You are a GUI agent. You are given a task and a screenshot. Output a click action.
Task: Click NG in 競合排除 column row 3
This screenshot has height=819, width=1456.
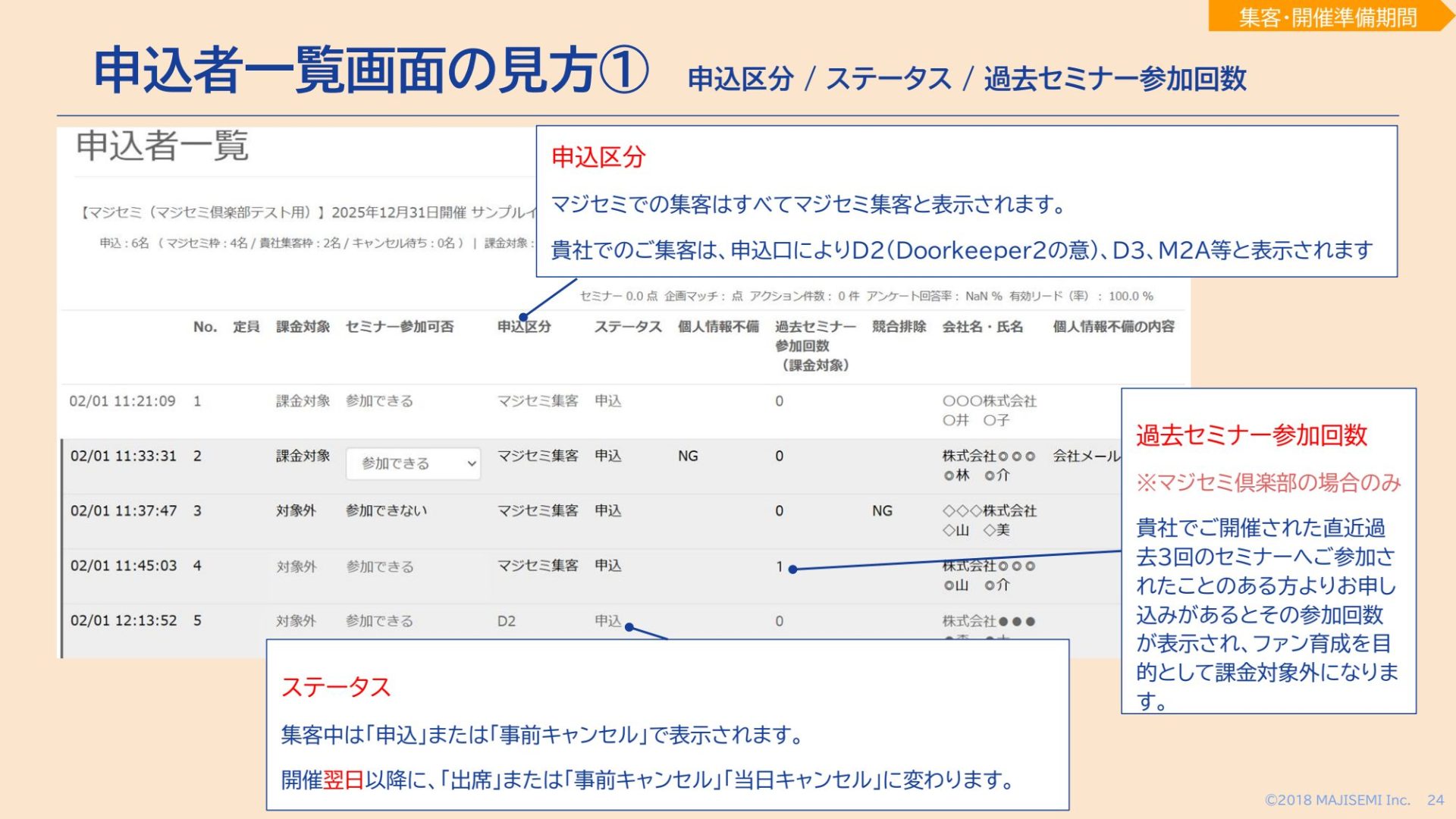pyautogui.click(x=881, y=511)
